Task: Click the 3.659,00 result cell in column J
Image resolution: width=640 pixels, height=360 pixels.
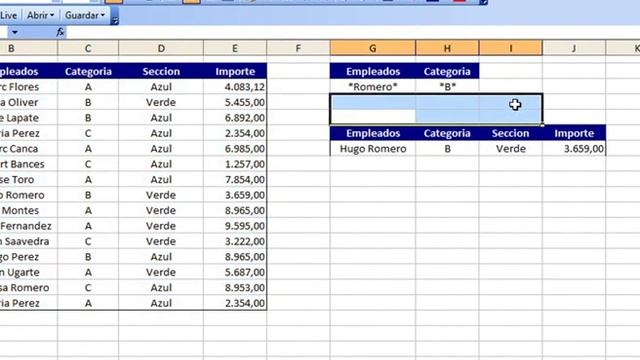Action: tap(574, 149)
